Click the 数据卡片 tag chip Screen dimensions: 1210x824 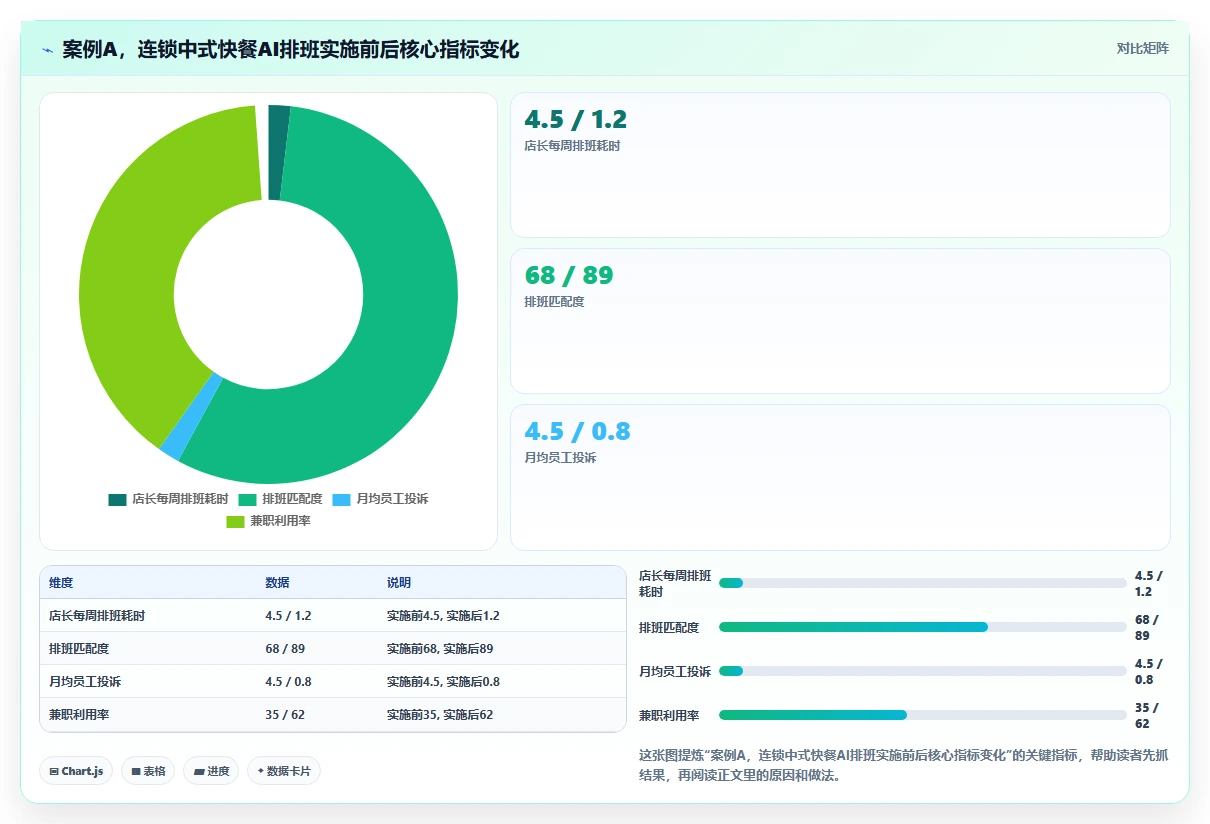[x=284, y=771]
